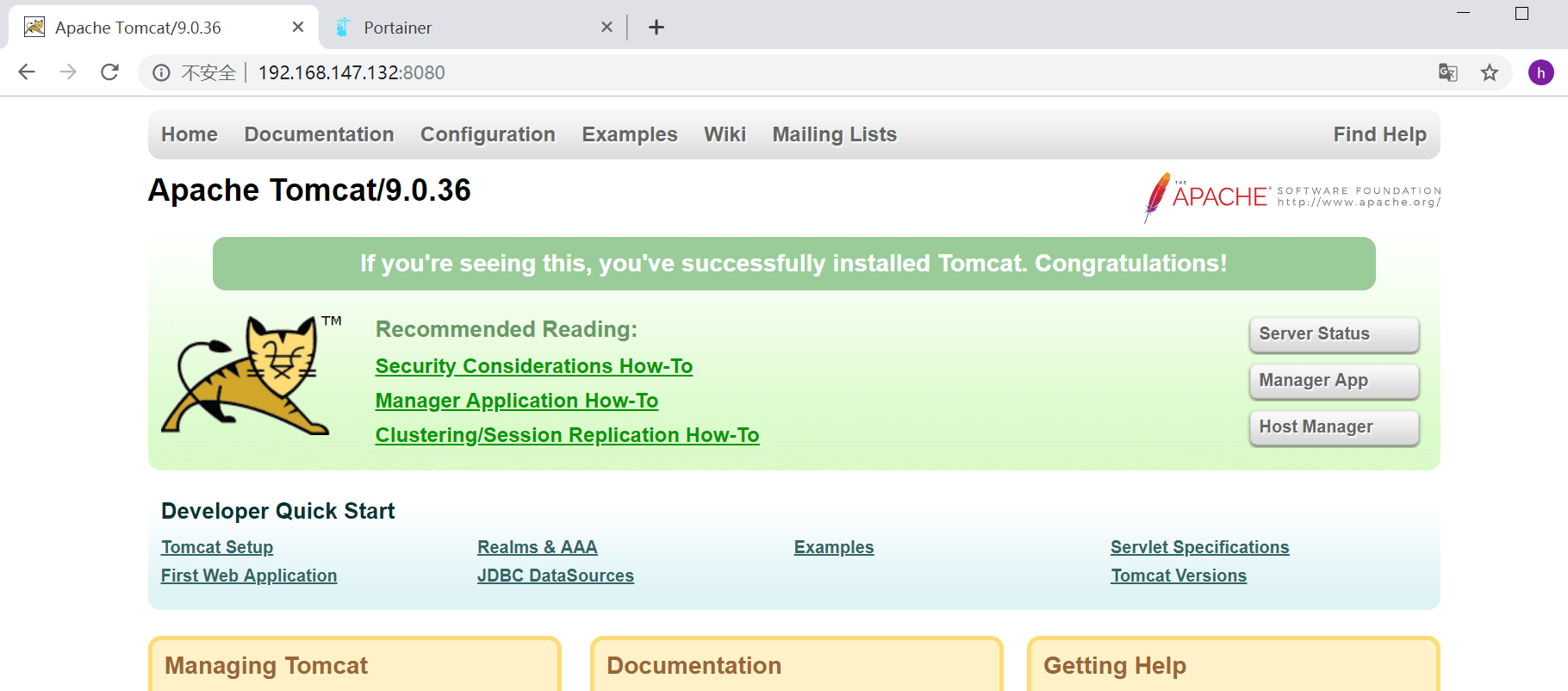Click the Host Manager button
1568x691 pixels.
click(x=1334, y=427)
